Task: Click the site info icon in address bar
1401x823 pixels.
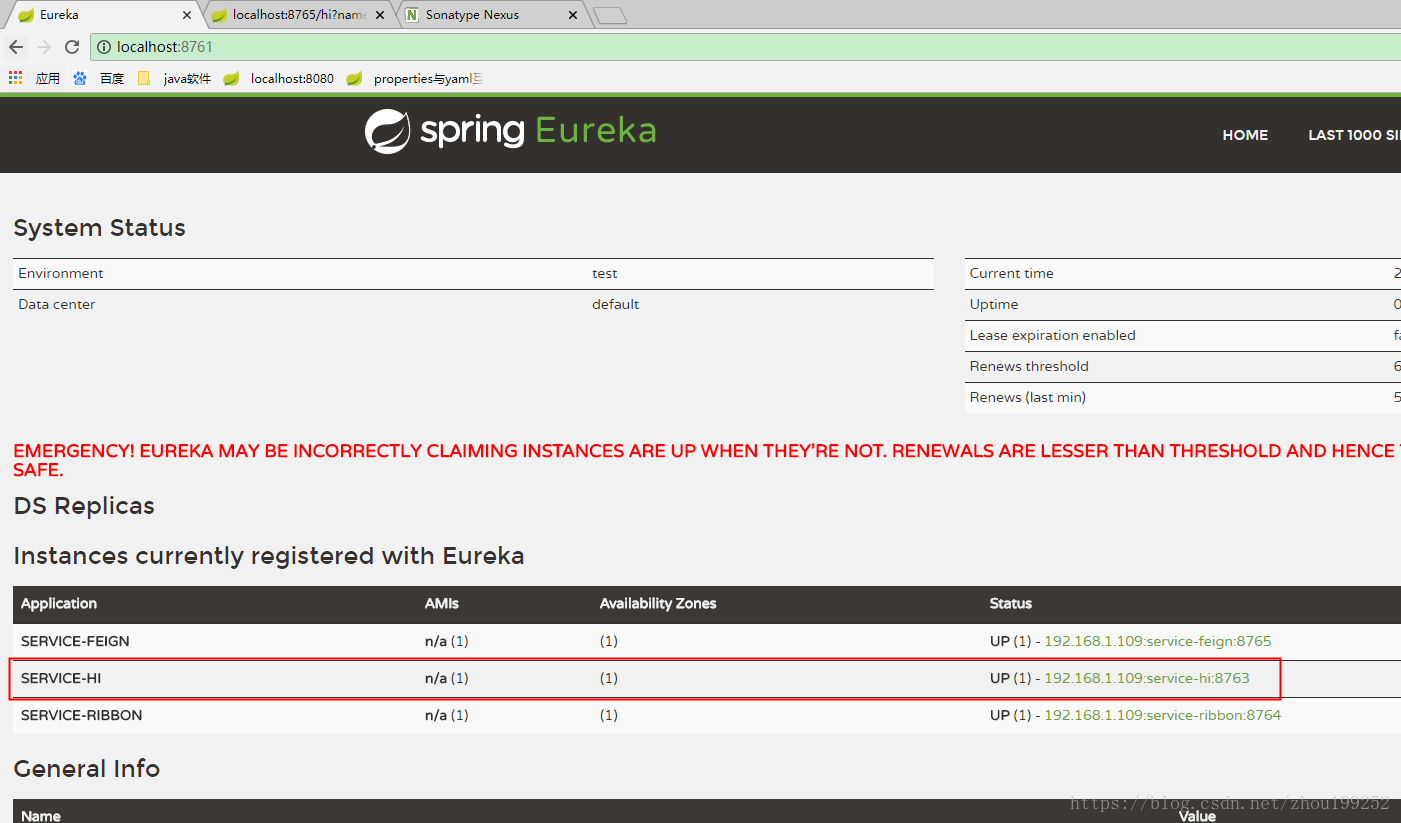Action: tap(103, 47)
